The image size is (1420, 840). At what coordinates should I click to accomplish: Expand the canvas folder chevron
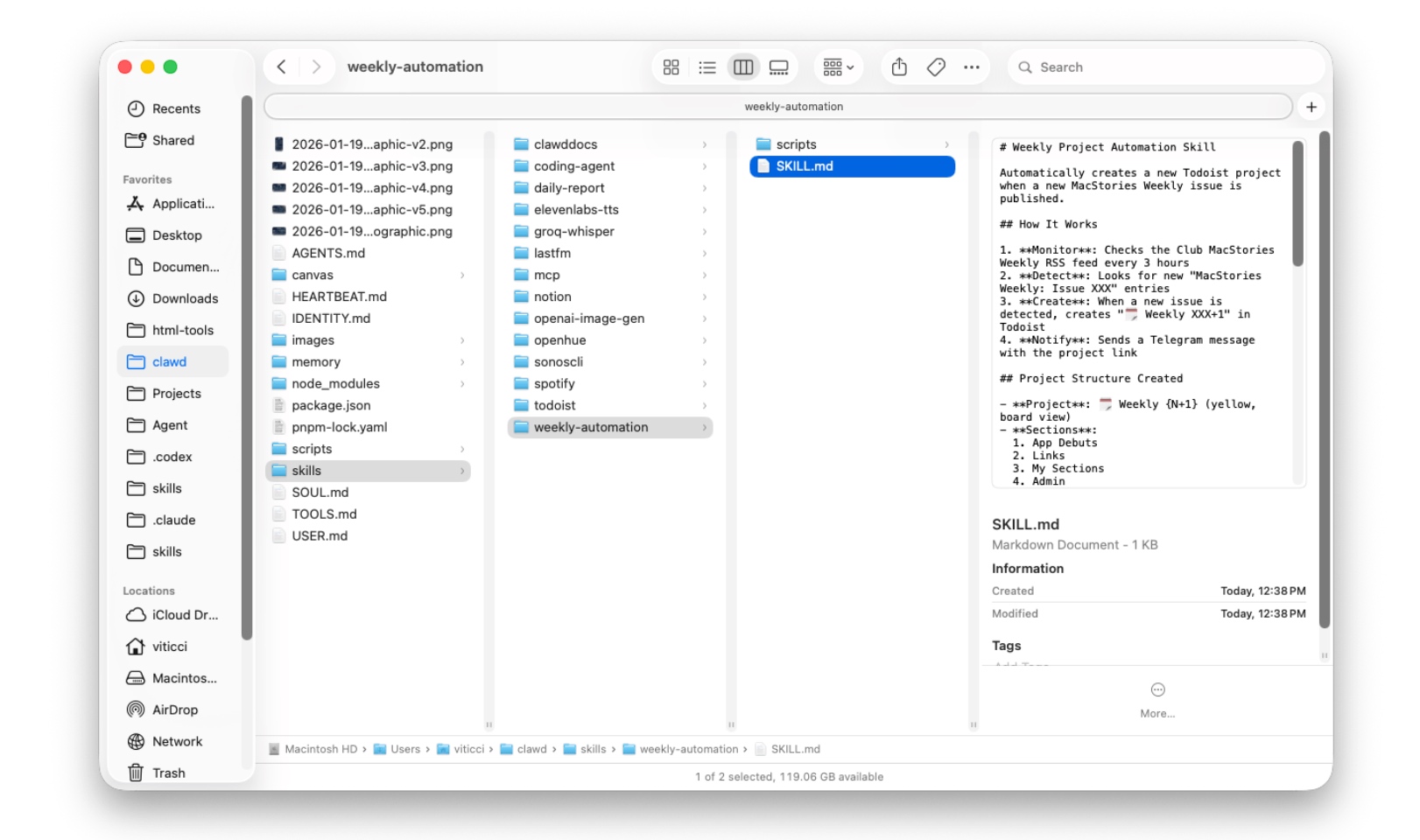(x=462, y=275)
